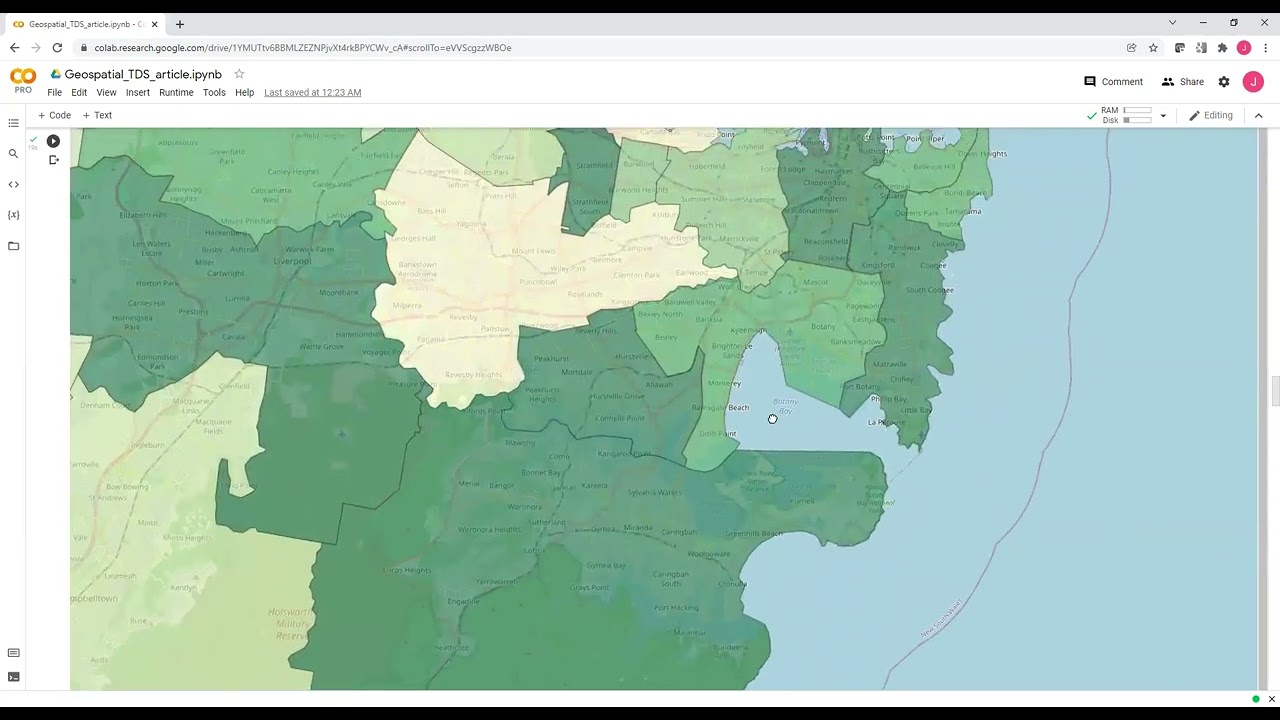Click the Kurnell label on the map
Screen dimensions: 1280x720
pos(802,500)
